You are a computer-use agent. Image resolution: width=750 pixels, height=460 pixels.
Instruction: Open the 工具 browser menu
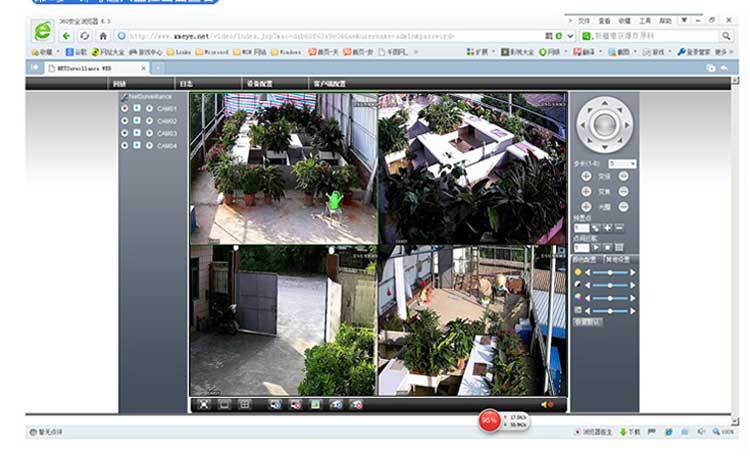coord(645,21)
